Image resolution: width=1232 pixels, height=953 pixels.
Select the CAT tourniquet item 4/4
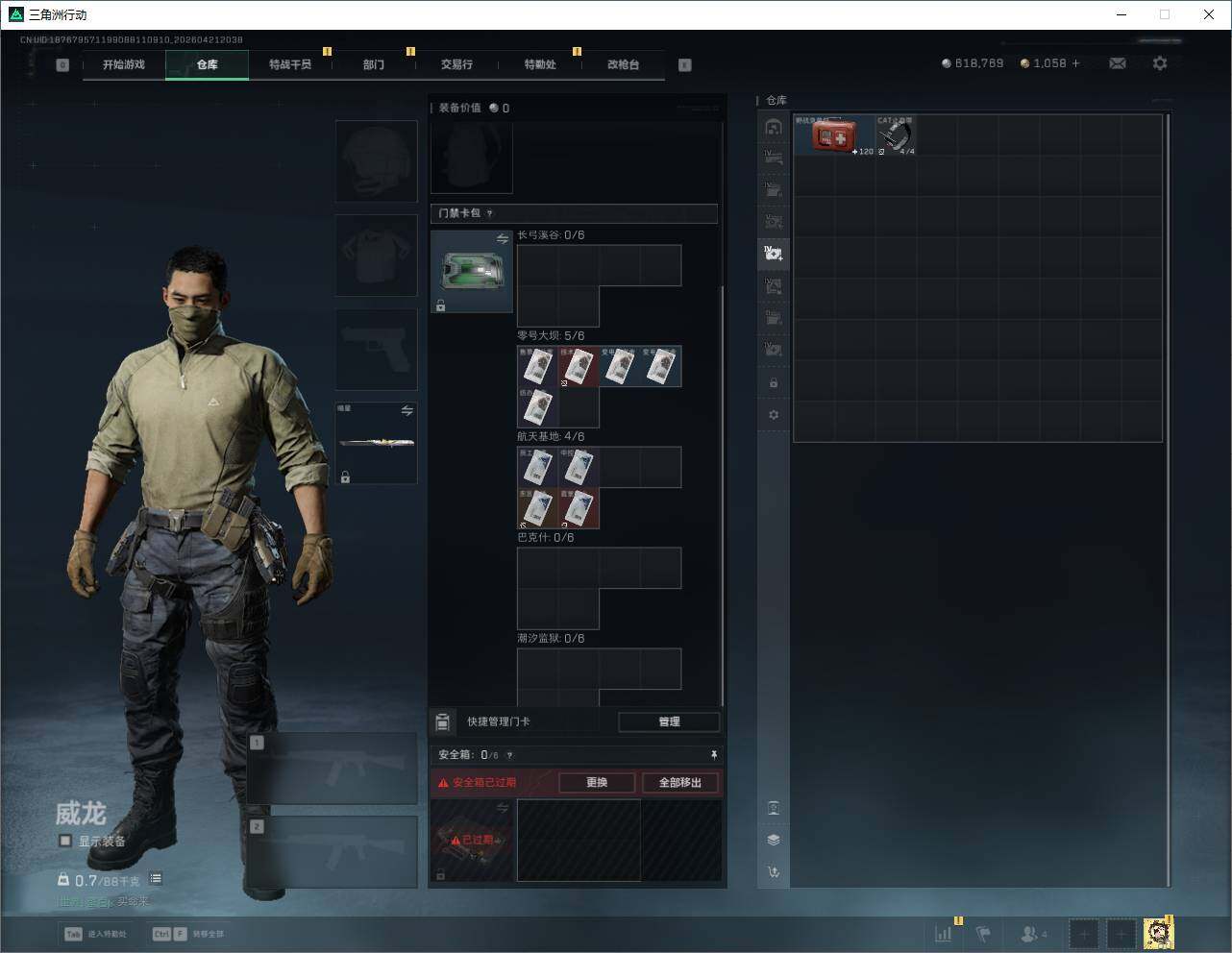pyautogui.click(x=896, y=135)
